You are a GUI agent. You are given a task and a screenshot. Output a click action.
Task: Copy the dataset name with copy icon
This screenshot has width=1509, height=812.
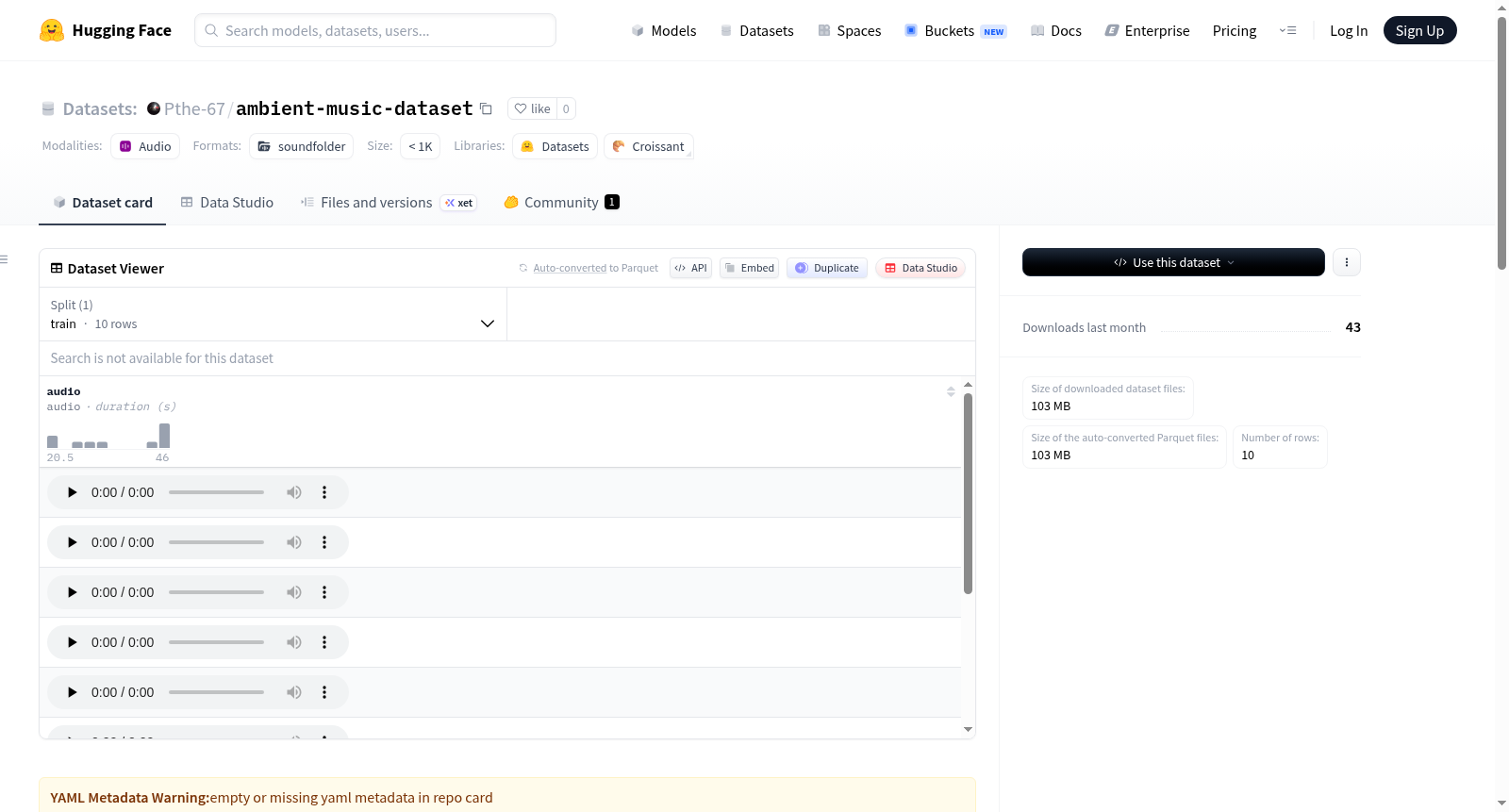click(x=486, y=108)
